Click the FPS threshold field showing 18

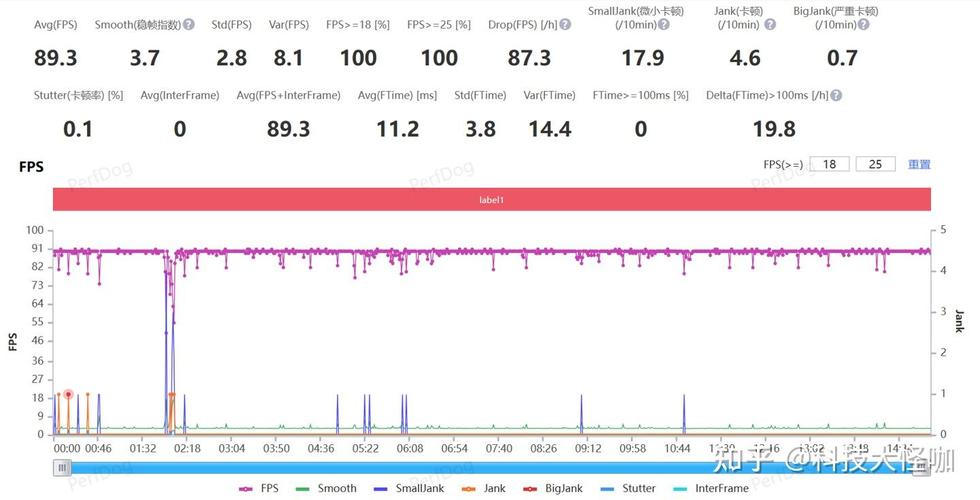click(x=829, y=164)
